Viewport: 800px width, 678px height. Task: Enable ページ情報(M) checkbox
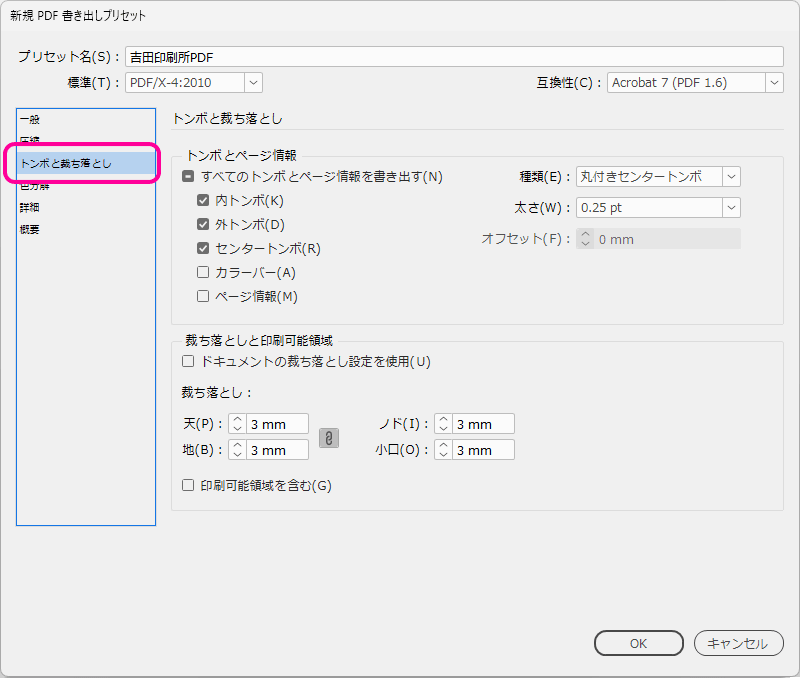(x=203, y=296)
